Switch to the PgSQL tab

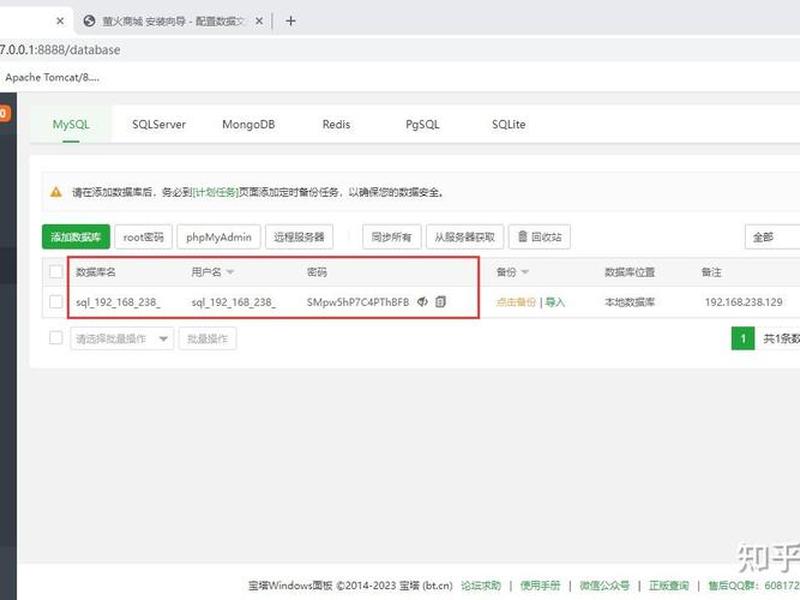(x=422, y=124)
